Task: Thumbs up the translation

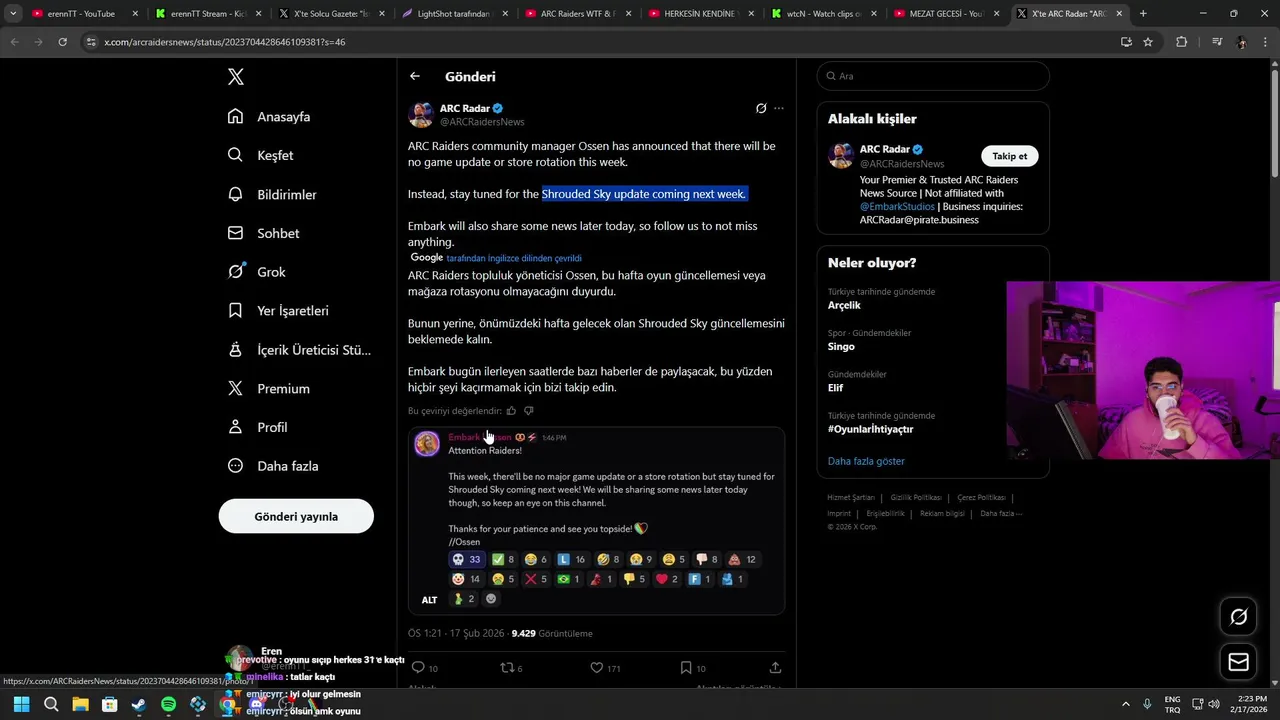Action: pyautogui.click(x=511, y=411)
